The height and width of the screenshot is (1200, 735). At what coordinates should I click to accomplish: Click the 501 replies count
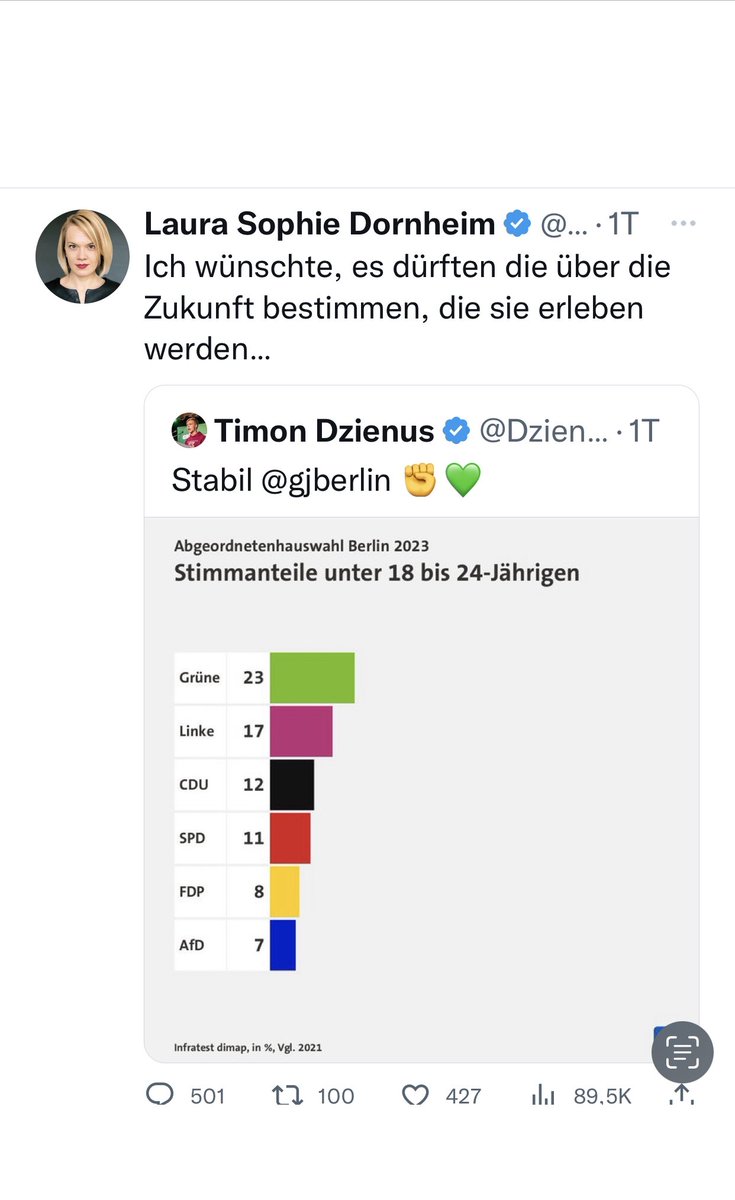pos(207,1096)
